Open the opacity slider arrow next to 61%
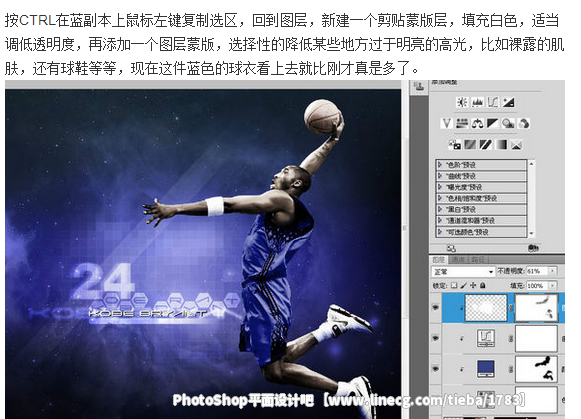581x419 pixels. [x=552, y=271]
